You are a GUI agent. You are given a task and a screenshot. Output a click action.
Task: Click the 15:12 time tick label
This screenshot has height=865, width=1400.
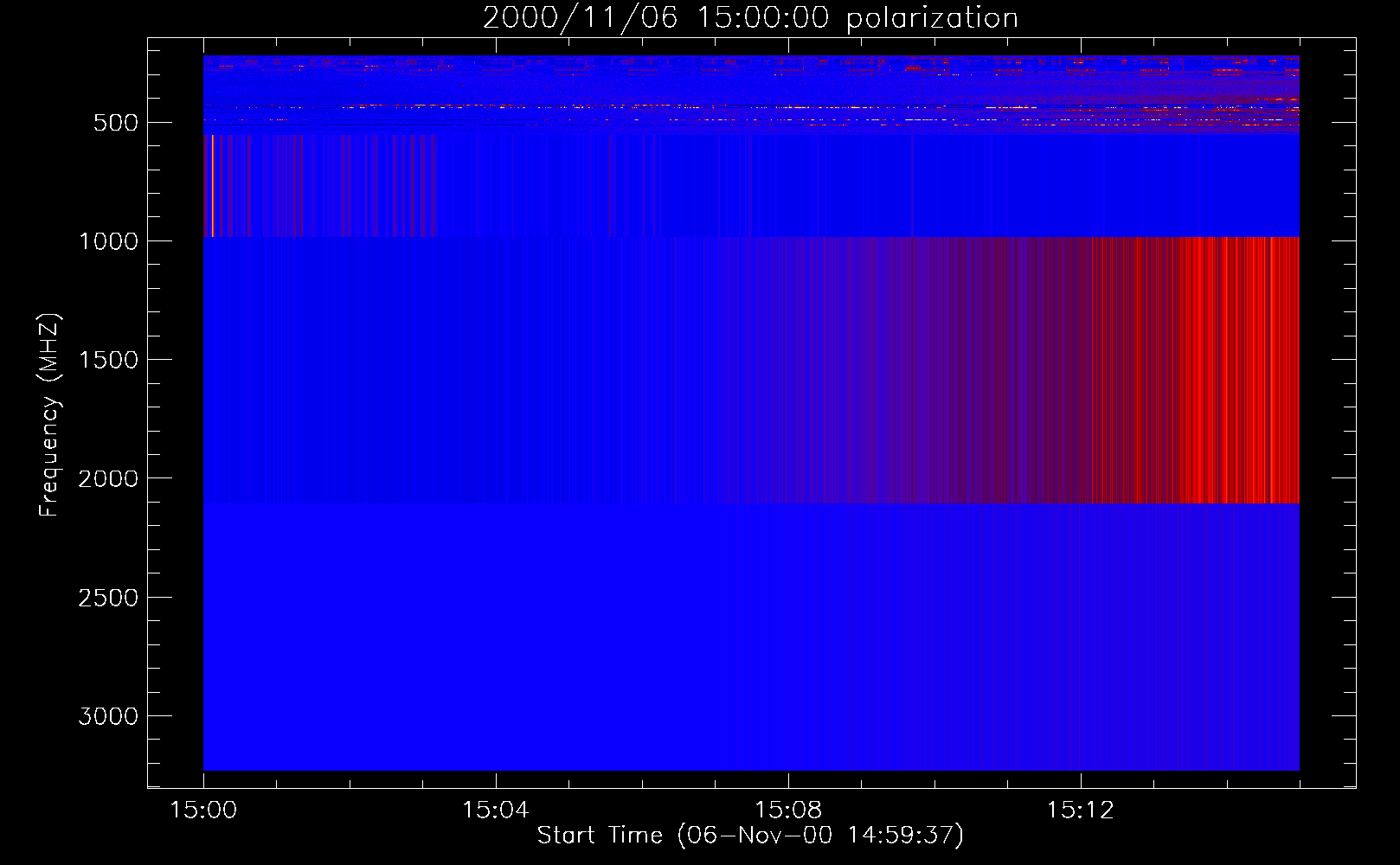point(1080,811)
